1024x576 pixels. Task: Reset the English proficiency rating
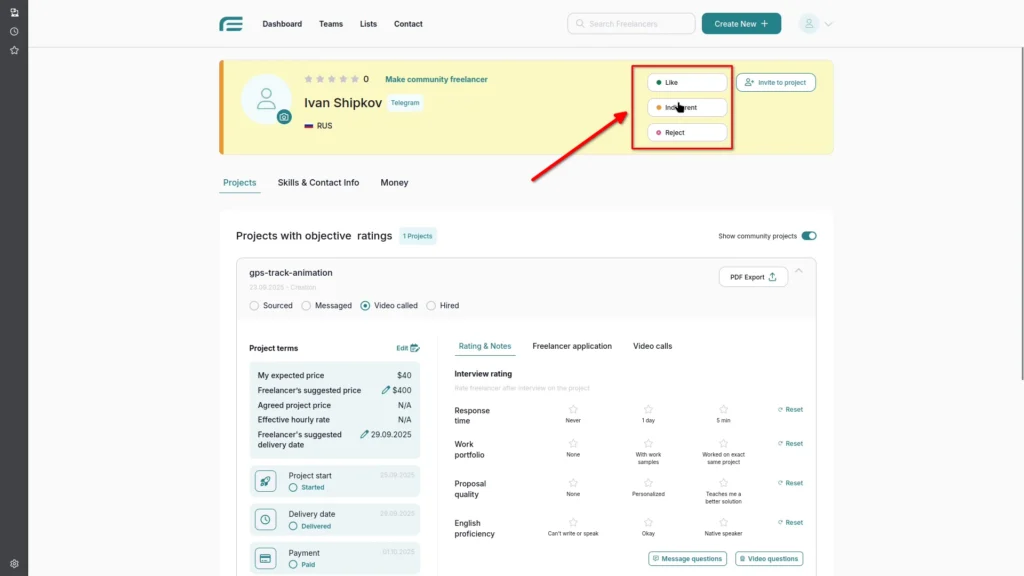790,522
